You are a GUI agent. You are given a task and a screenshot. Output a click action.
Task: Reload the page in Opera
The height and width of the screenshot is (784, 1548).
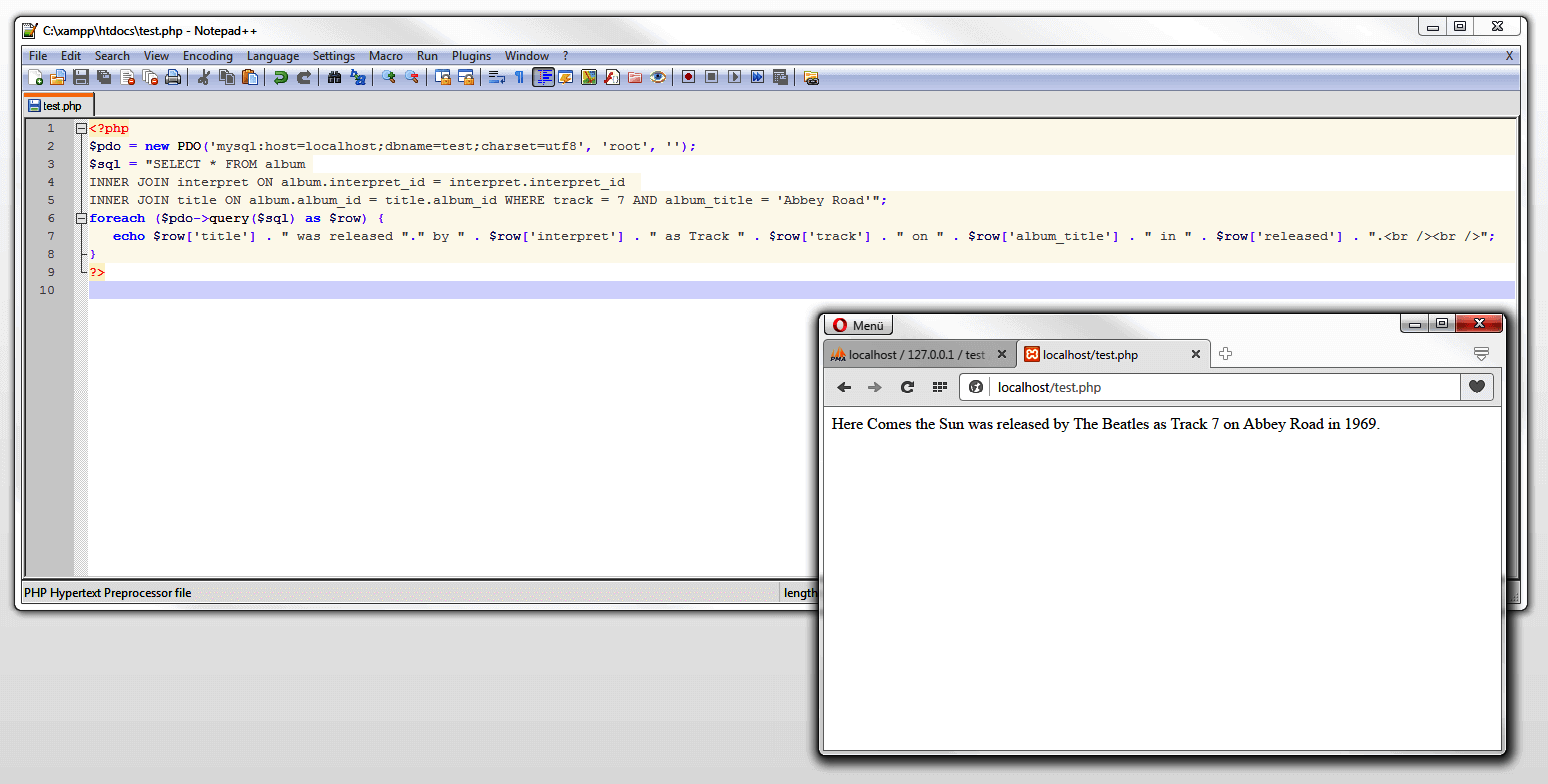coord(907,388)
